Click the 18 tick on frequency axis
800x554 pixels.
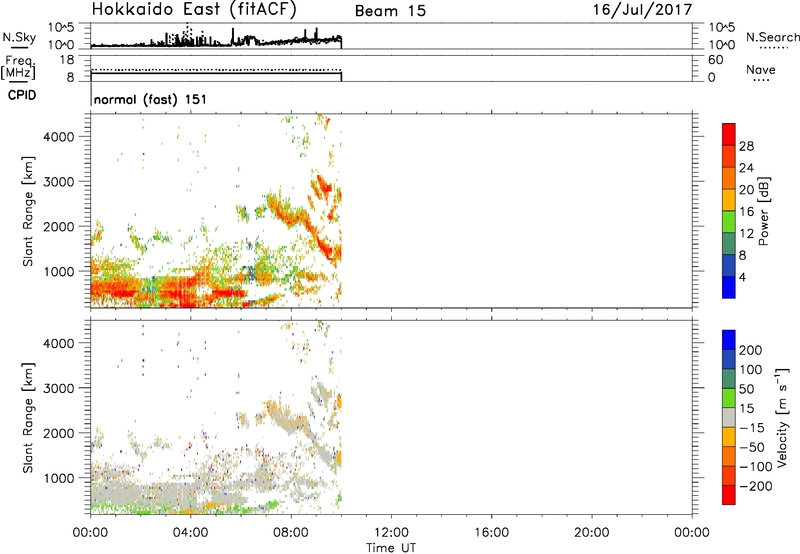(x=67, y=60)
